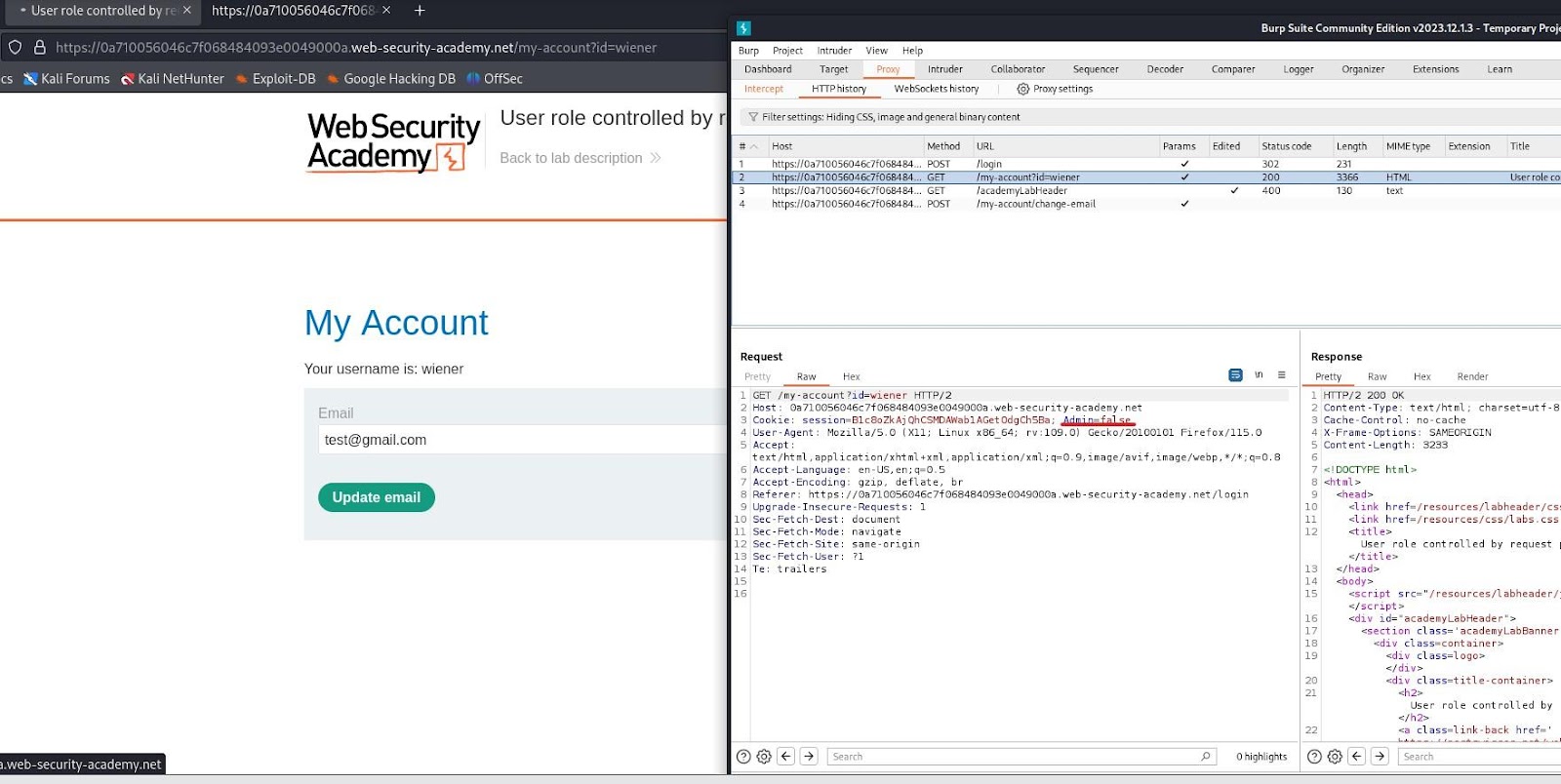Select Raw view in Response panel
The image size is (1561, 784).
click(x=1377, y=376)
